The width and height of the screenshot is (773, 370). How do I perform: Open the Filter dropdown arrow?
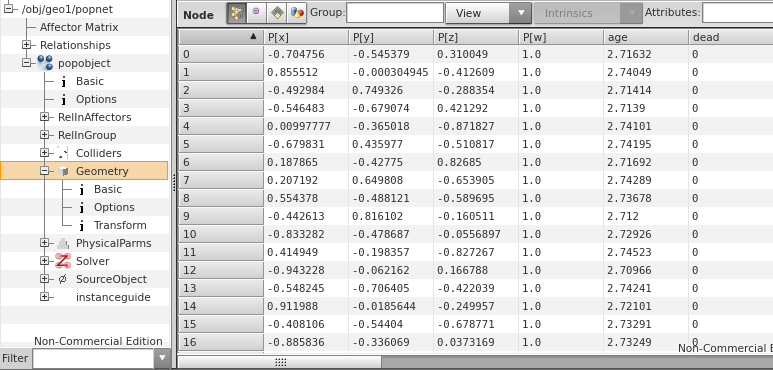click(x=162, y=358)
